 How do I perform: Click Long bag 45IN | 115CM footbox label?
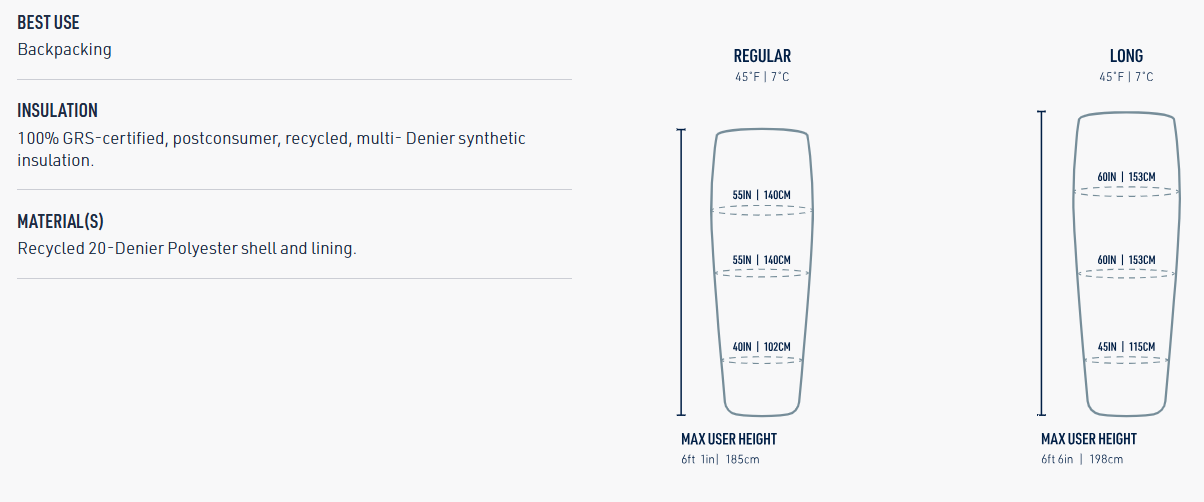tap(1126, 347)
